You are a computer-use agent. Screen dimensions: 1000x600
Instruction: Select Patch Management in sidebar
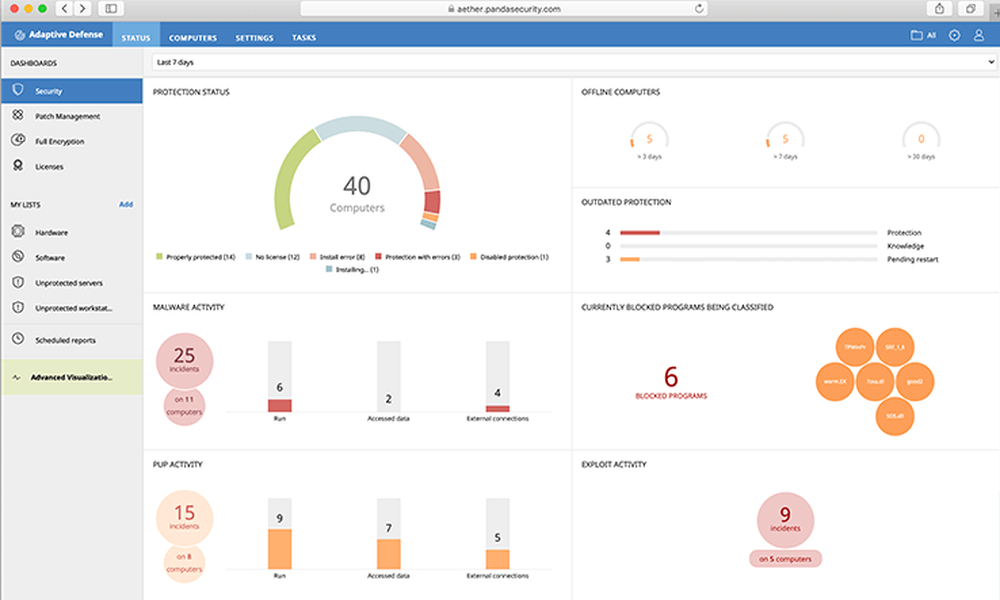pyautogui.click(x=68, y=116)
